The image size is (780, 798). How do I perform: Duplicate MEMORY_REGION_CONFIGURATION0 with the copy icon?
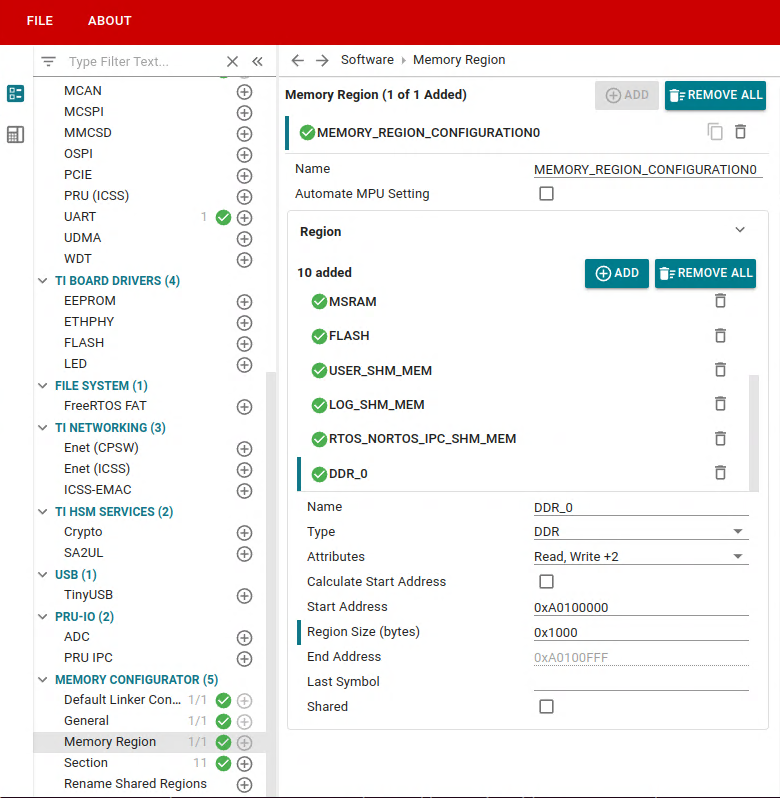point(714,132)
